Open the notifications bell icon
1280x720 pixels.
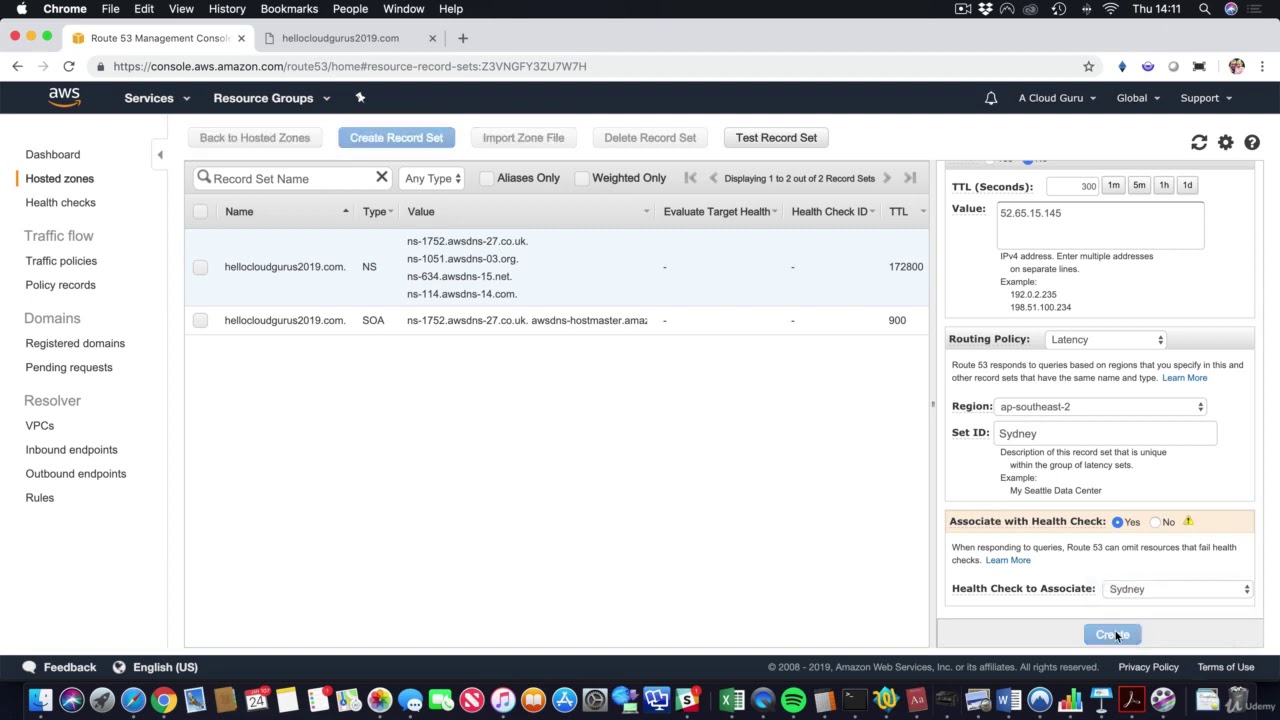tap(991, 98)
